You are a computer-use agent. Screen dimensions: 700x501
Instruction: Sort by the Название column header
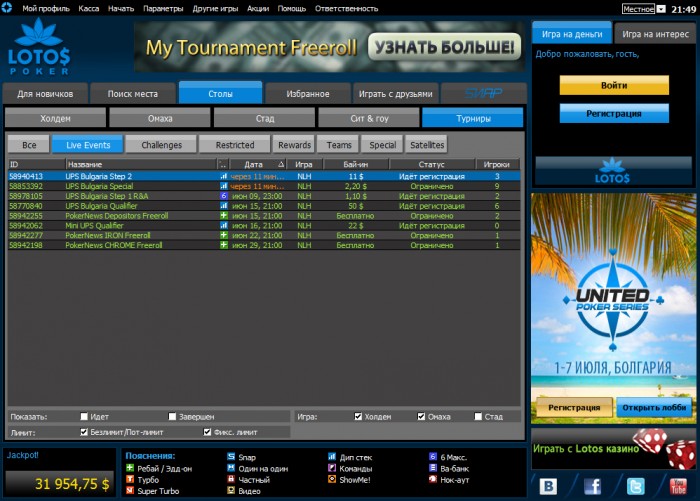pyautogui.click(x=141, y=164)
